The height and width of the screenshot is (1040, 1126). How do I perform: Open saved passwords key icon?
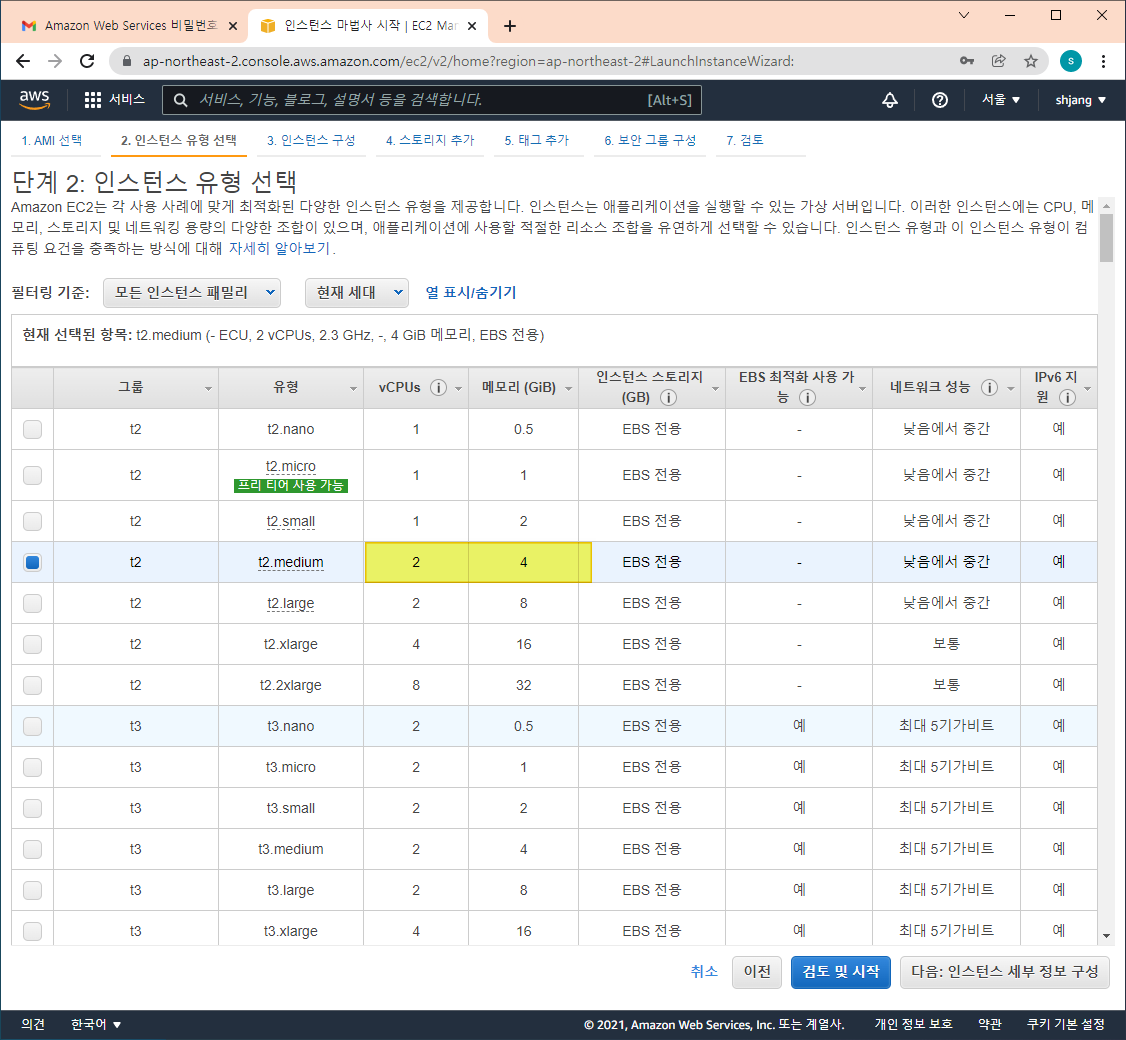coord(967,61)
